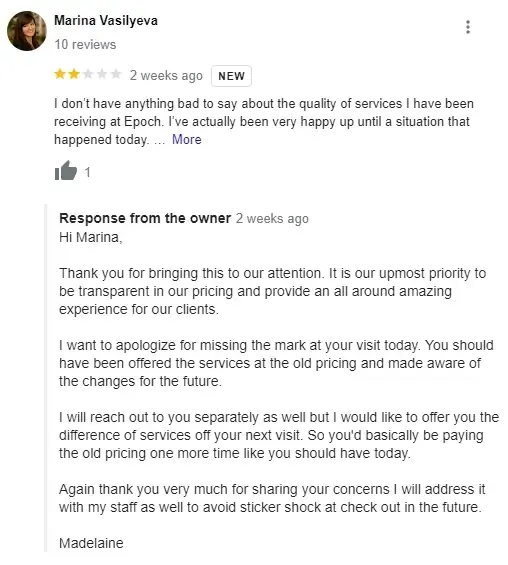Screen dimensions: 508x565
Task: Click the review's 2 weeks ago timestamp
Action: 166,75
